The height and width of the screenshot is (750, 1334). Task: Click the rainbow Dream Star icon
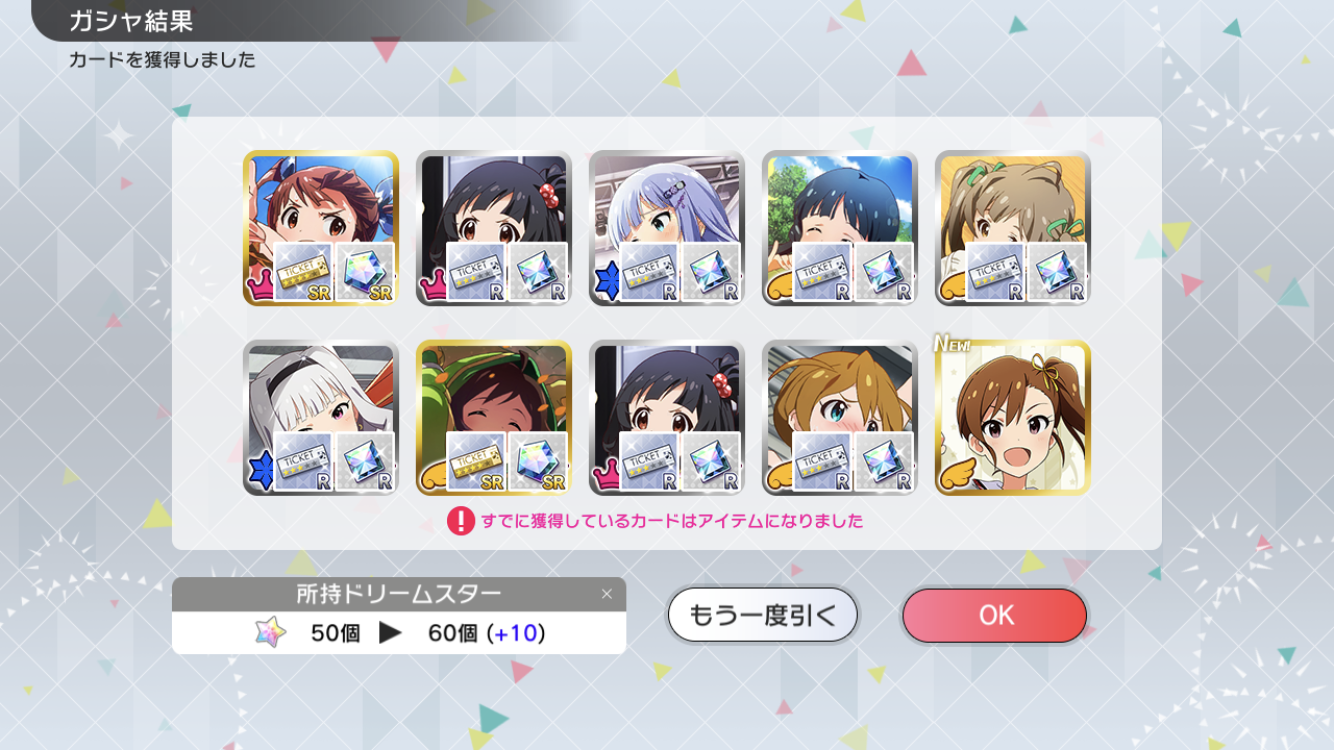270,632
